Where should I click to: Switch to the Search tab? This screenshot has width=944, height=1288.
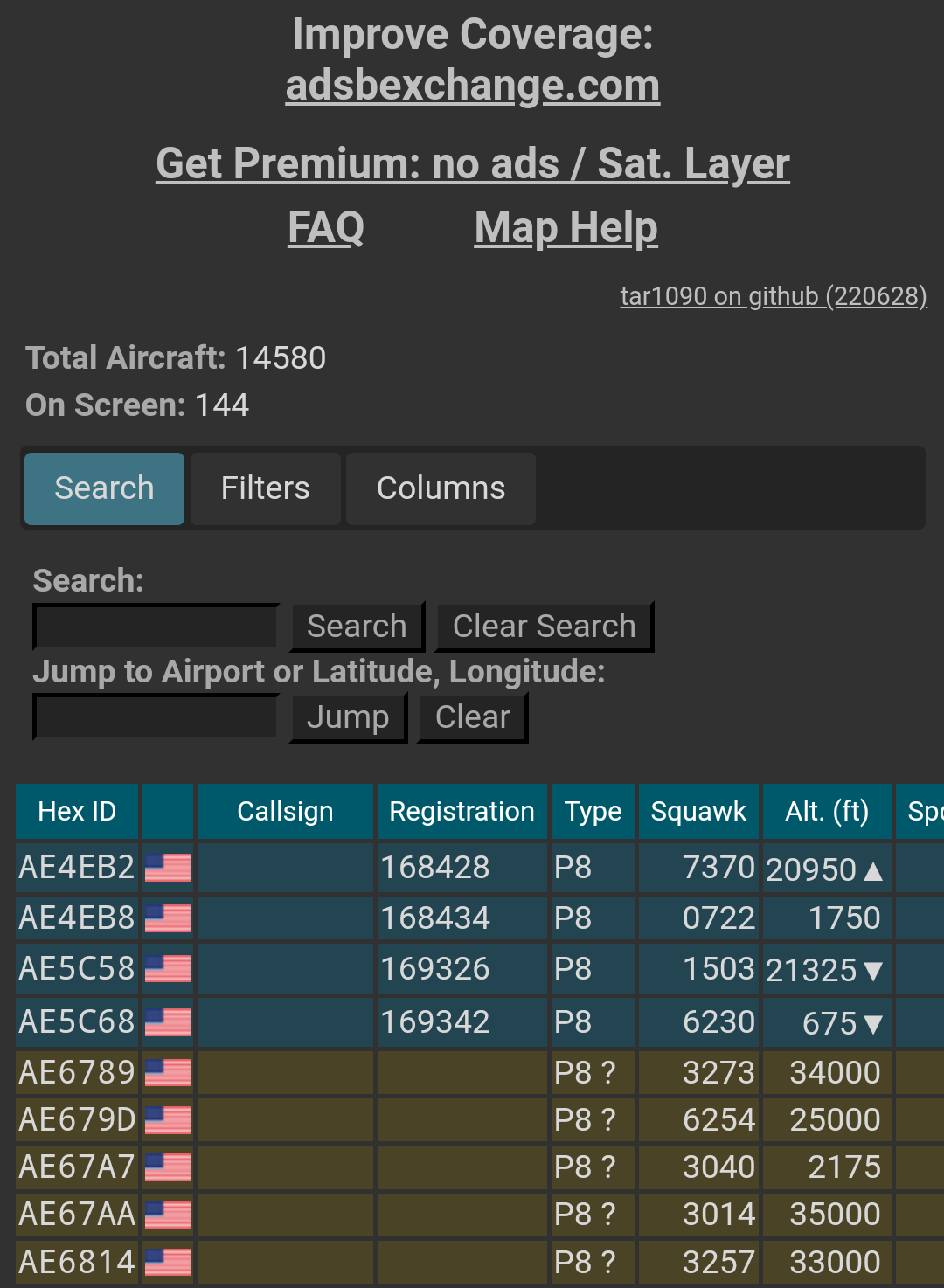point(104,488)
